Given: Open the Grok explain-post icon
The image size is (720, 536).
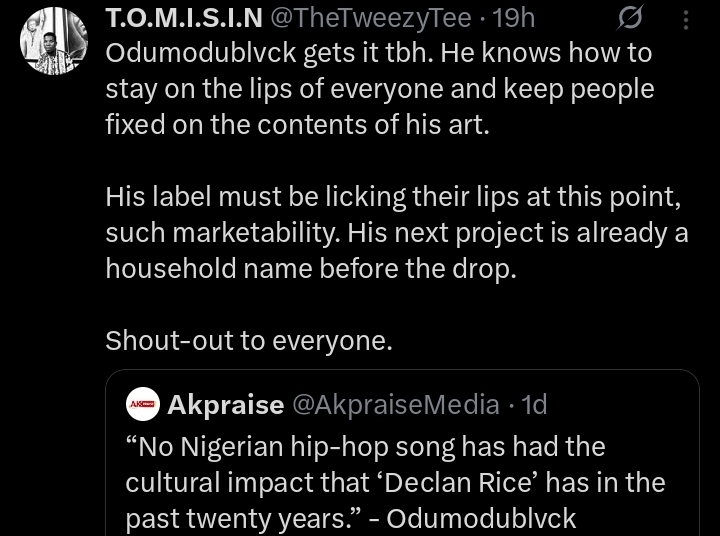Looking at the screenshot, I should 631,19.
